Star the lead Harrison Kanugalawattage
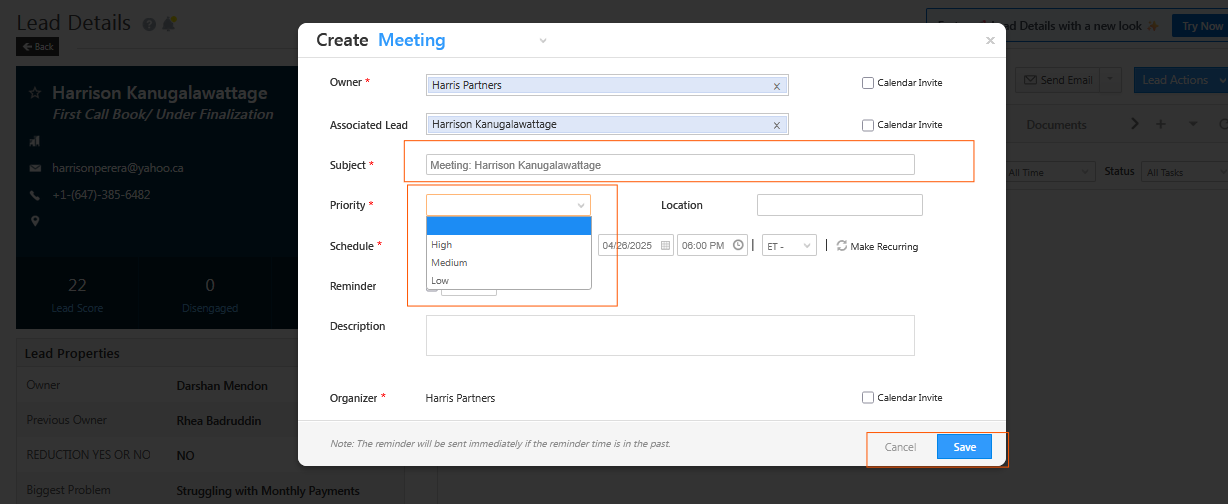 point(35,93)
